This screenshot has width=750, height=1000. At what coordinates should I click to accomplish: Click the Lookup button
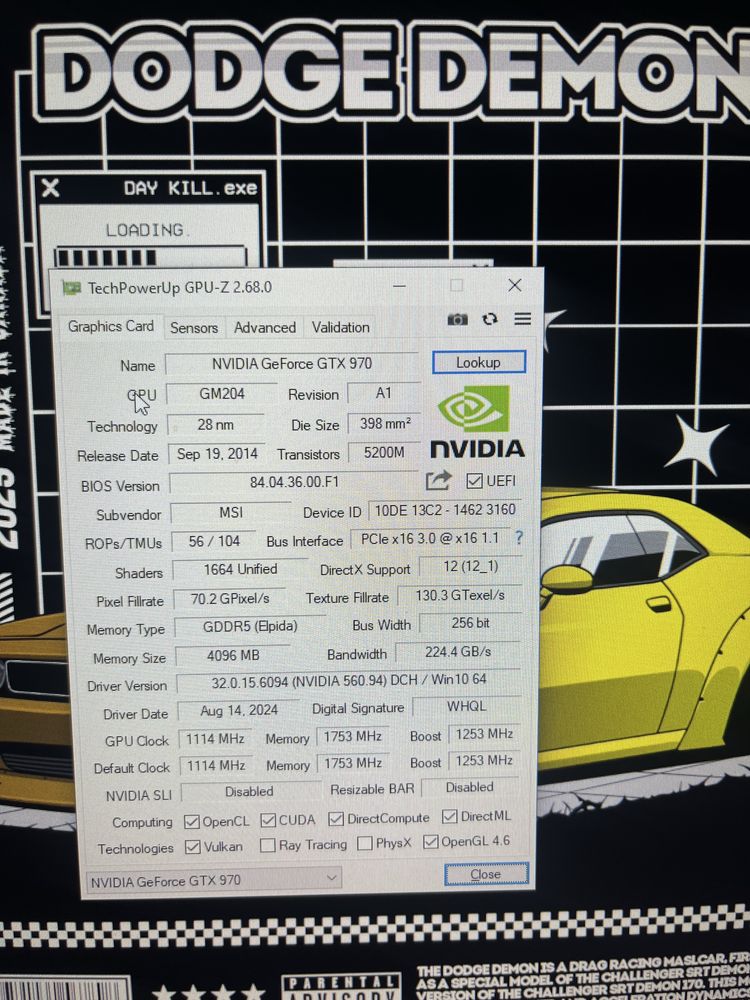(x=479, y=362)
